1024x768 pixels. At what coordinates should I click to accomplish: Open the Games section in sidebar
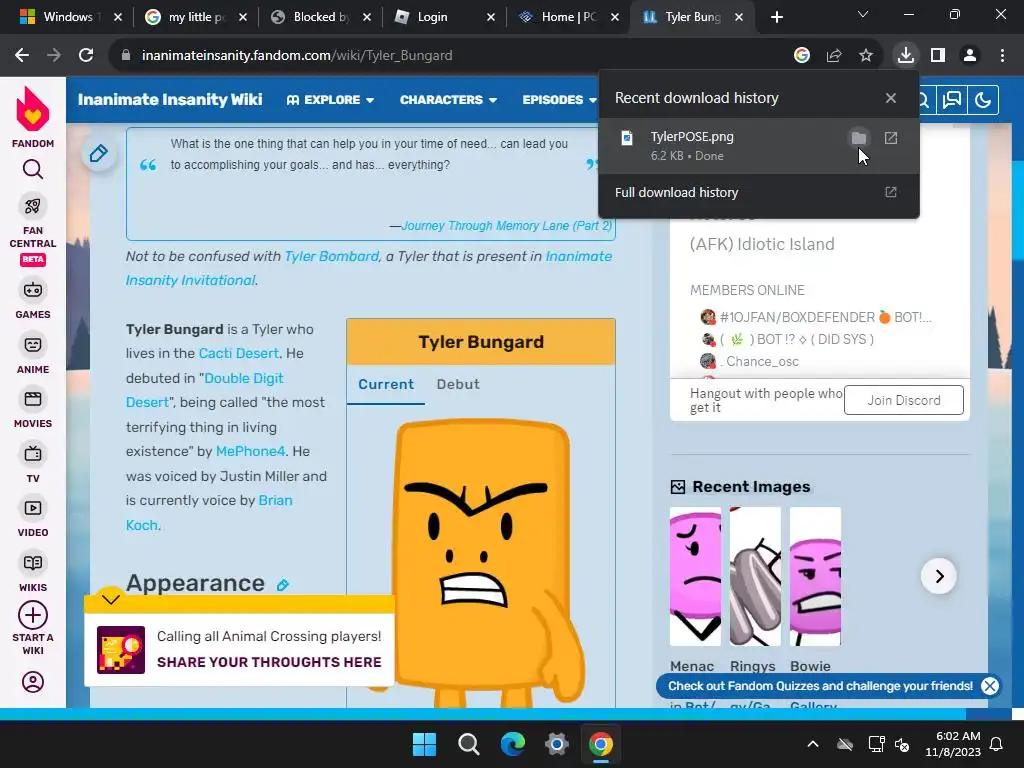(33, 300)
